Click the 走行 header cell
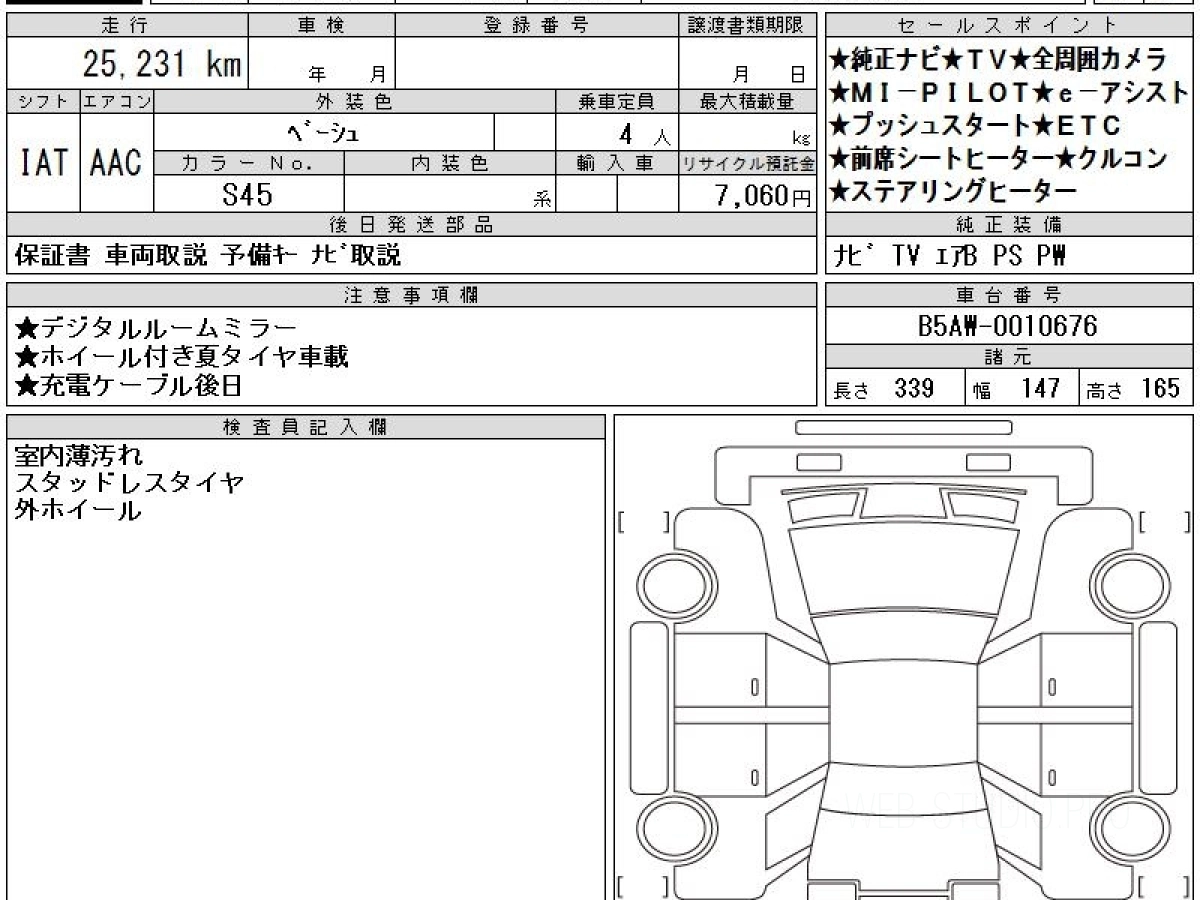The height and width of the screenshot is (900, 1200). click(x=127, y=26)
